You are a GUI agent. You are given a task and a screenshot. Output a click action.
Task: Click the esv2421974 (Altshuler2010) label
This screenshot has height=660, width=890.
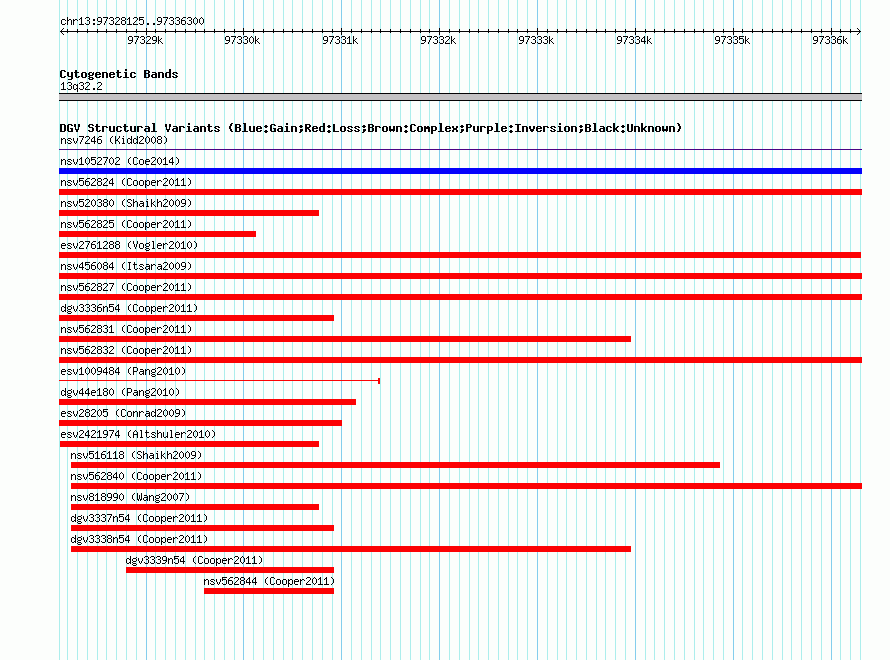[x=138, y=434]
